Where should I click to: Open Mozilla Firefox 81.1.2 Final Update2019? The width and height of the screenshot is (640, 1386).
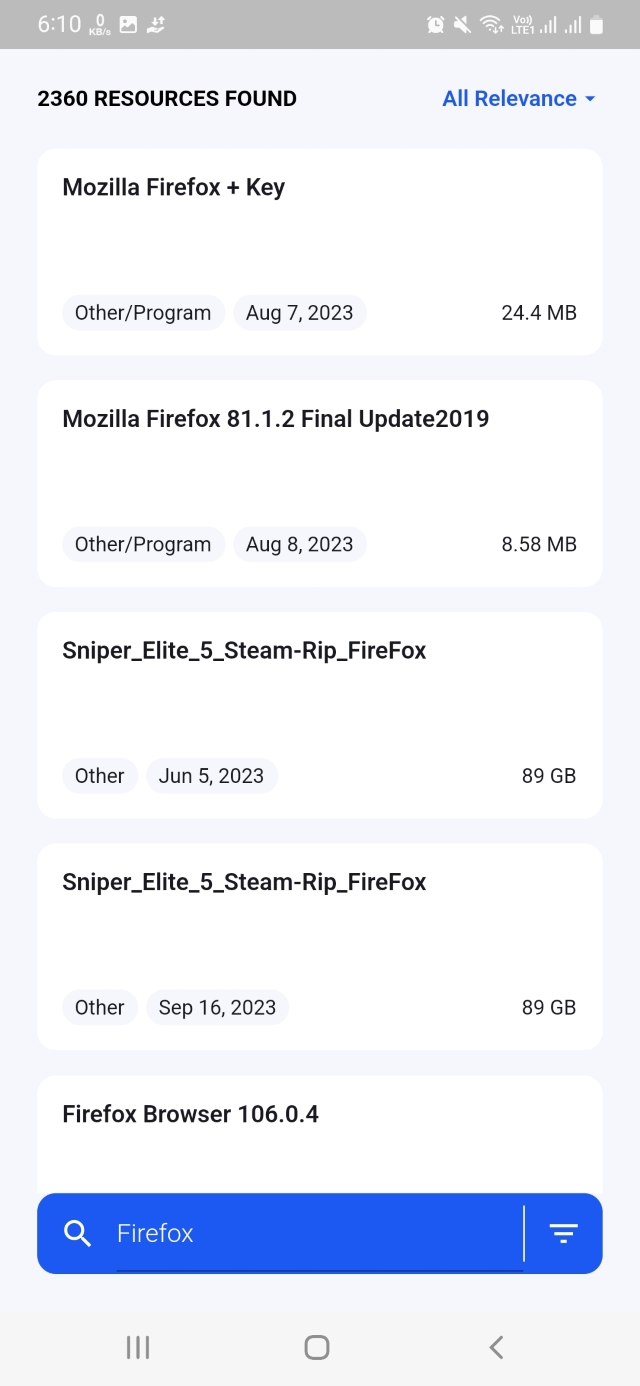(275, 419)
